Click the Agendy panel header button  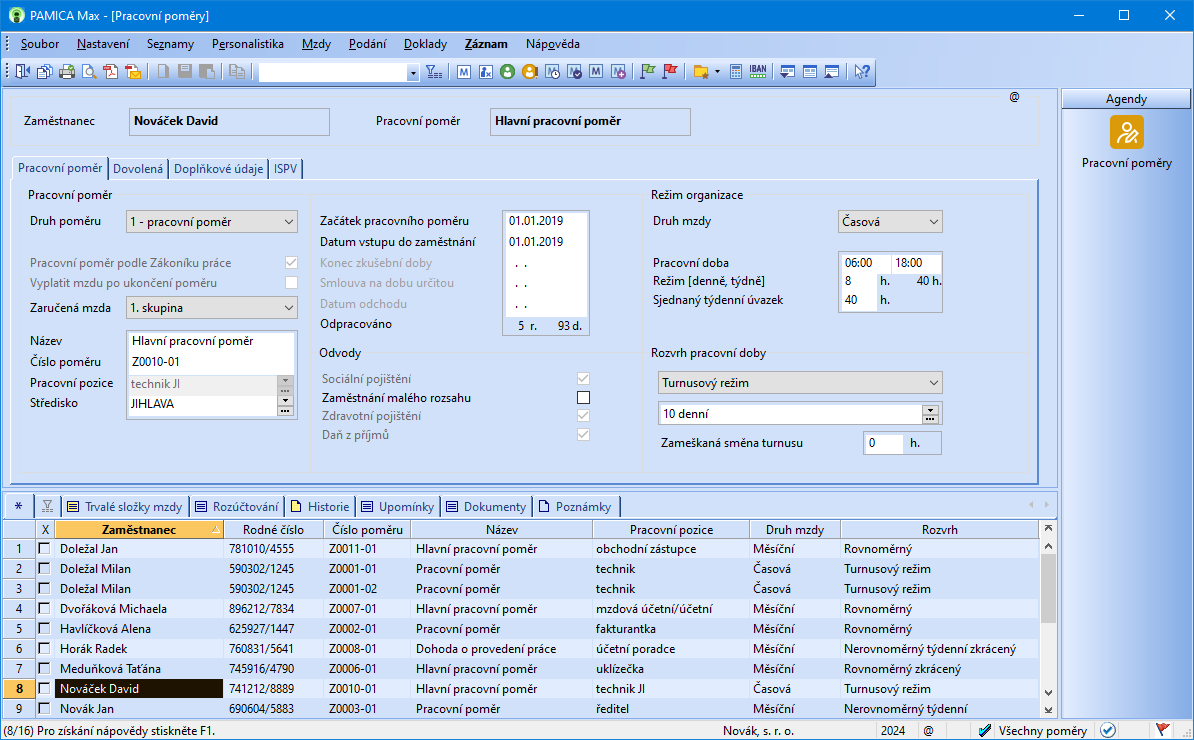[x=1125, y=99]
